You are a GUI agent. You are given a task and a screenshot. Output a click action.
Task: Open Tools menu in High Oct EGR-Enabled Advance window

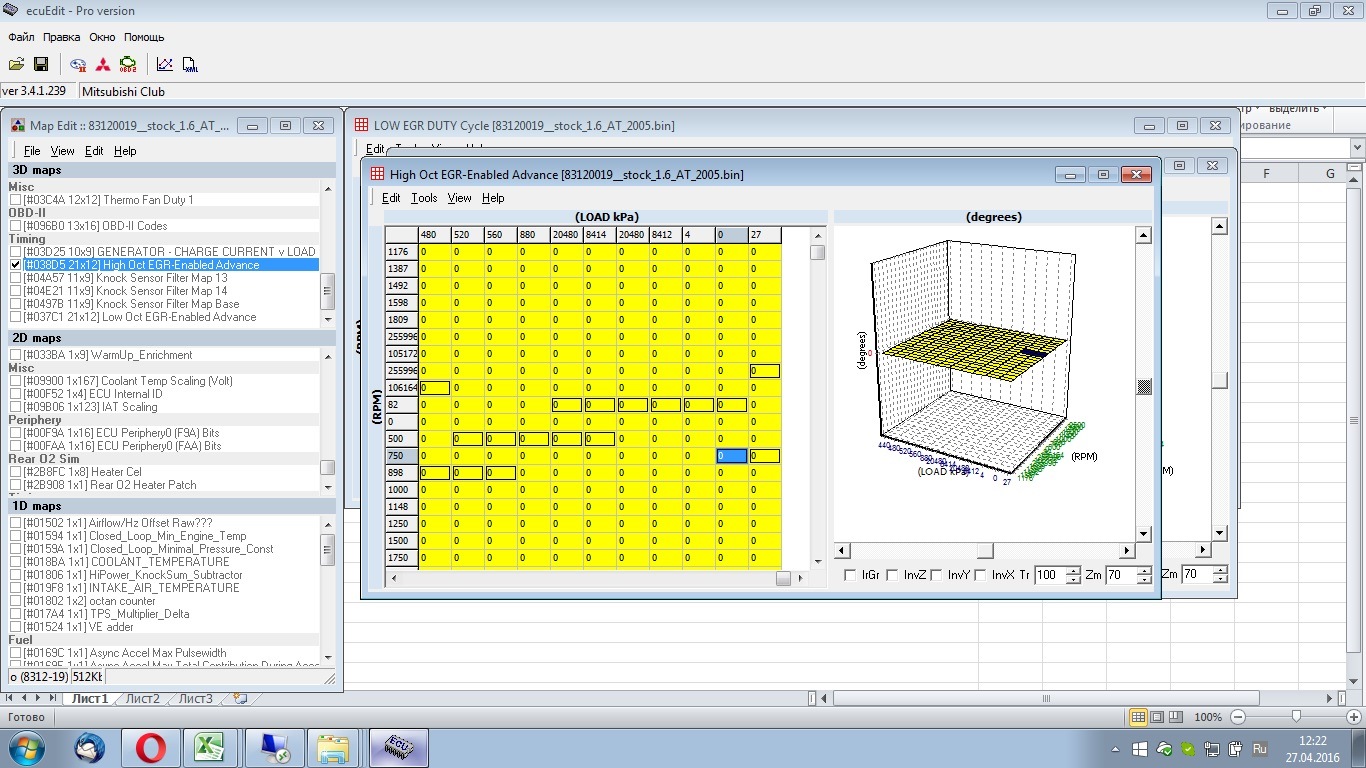(424, 198)
